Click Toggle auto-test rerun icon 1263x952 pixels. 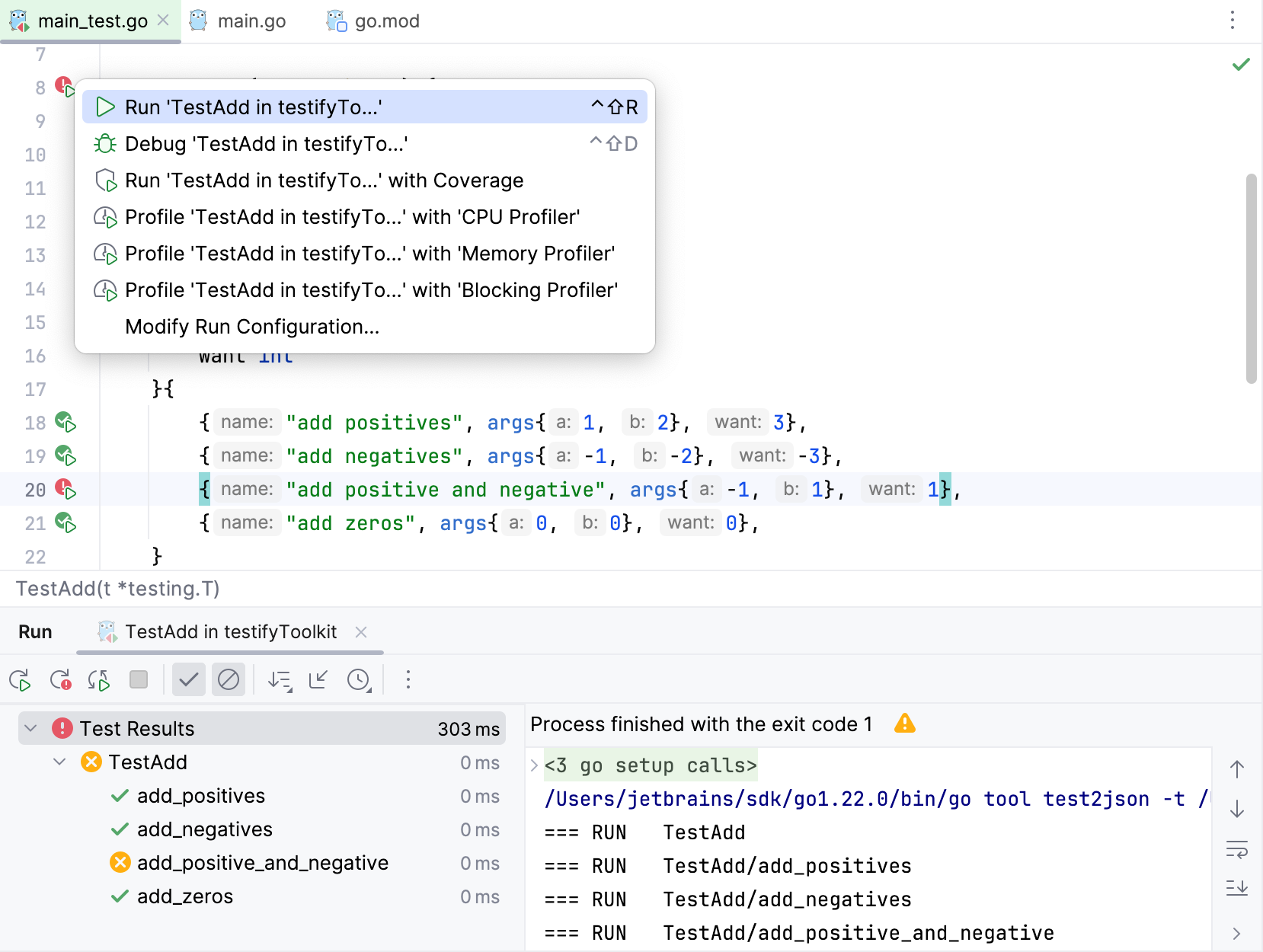98,679
